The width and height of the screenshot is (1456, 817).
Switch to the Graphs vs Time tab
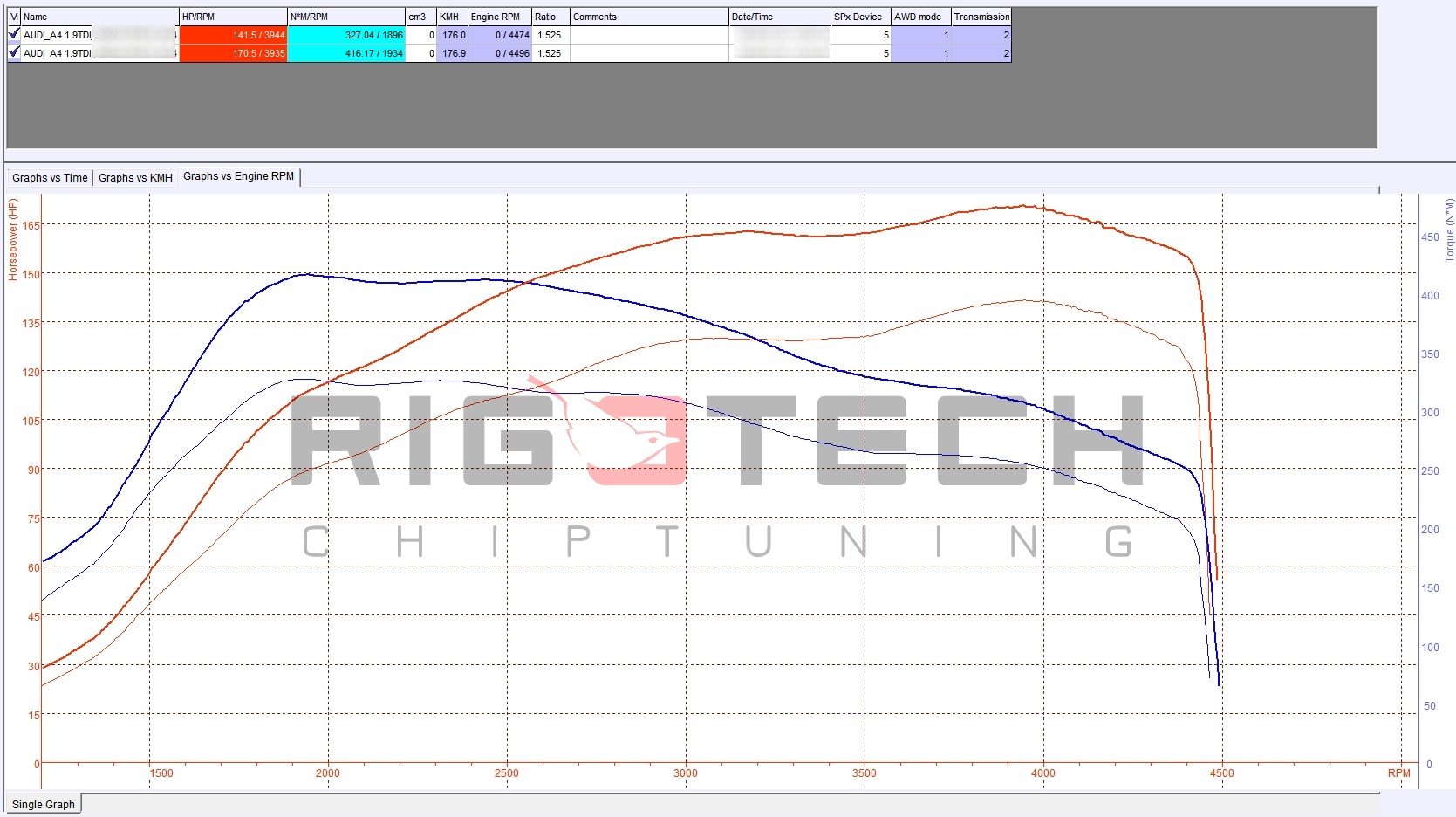[x=50, y=177]
